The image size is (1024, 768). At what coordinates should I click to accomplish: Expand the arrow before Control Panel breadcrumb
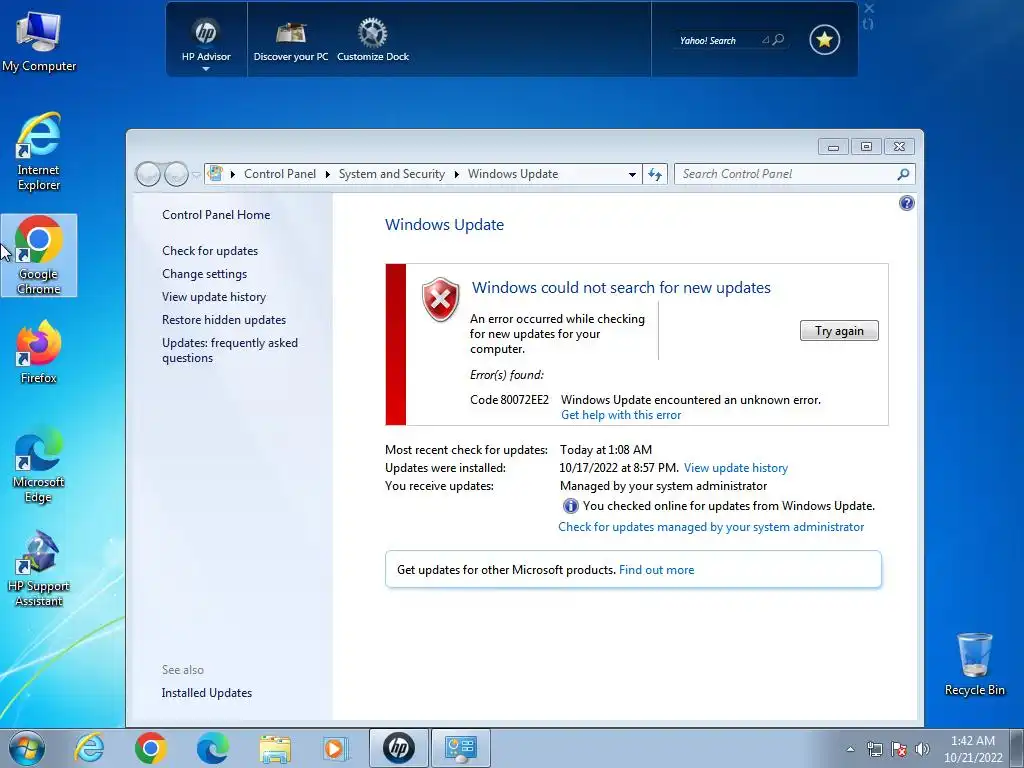point(232,174)
